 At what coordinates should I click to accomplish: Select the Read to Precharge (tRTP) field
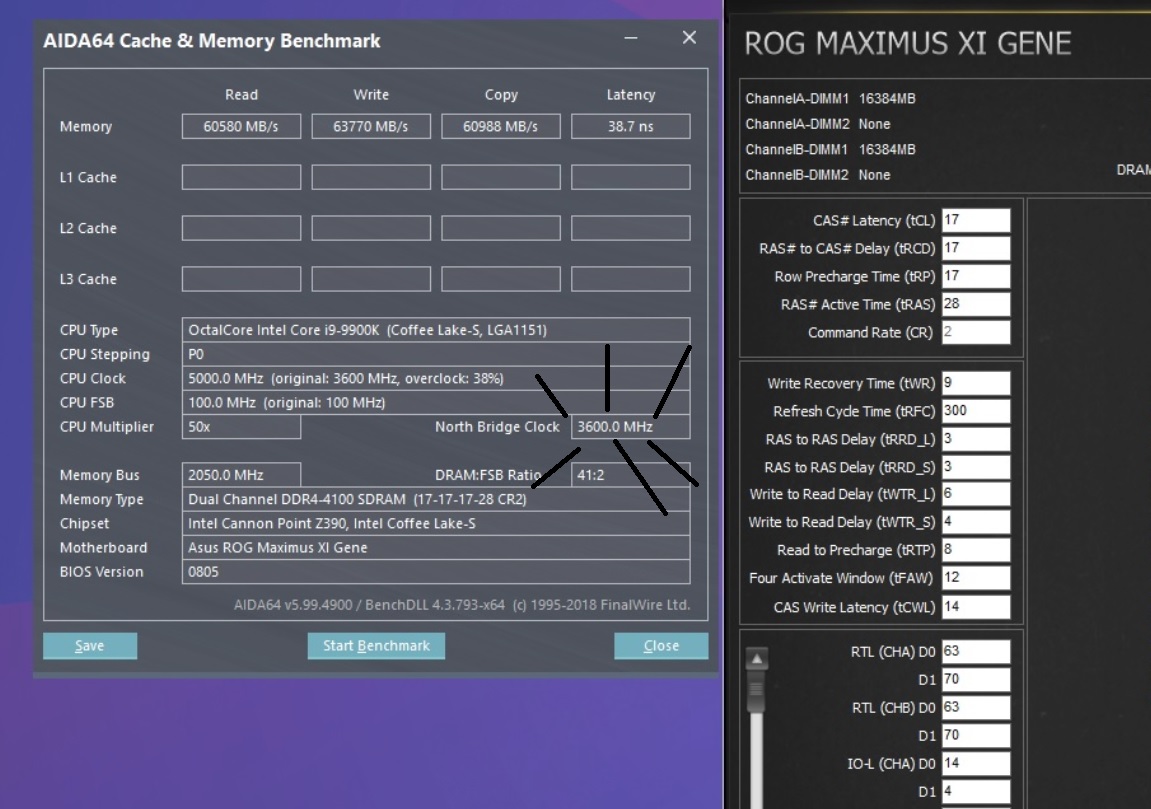(x=976, y=550)
